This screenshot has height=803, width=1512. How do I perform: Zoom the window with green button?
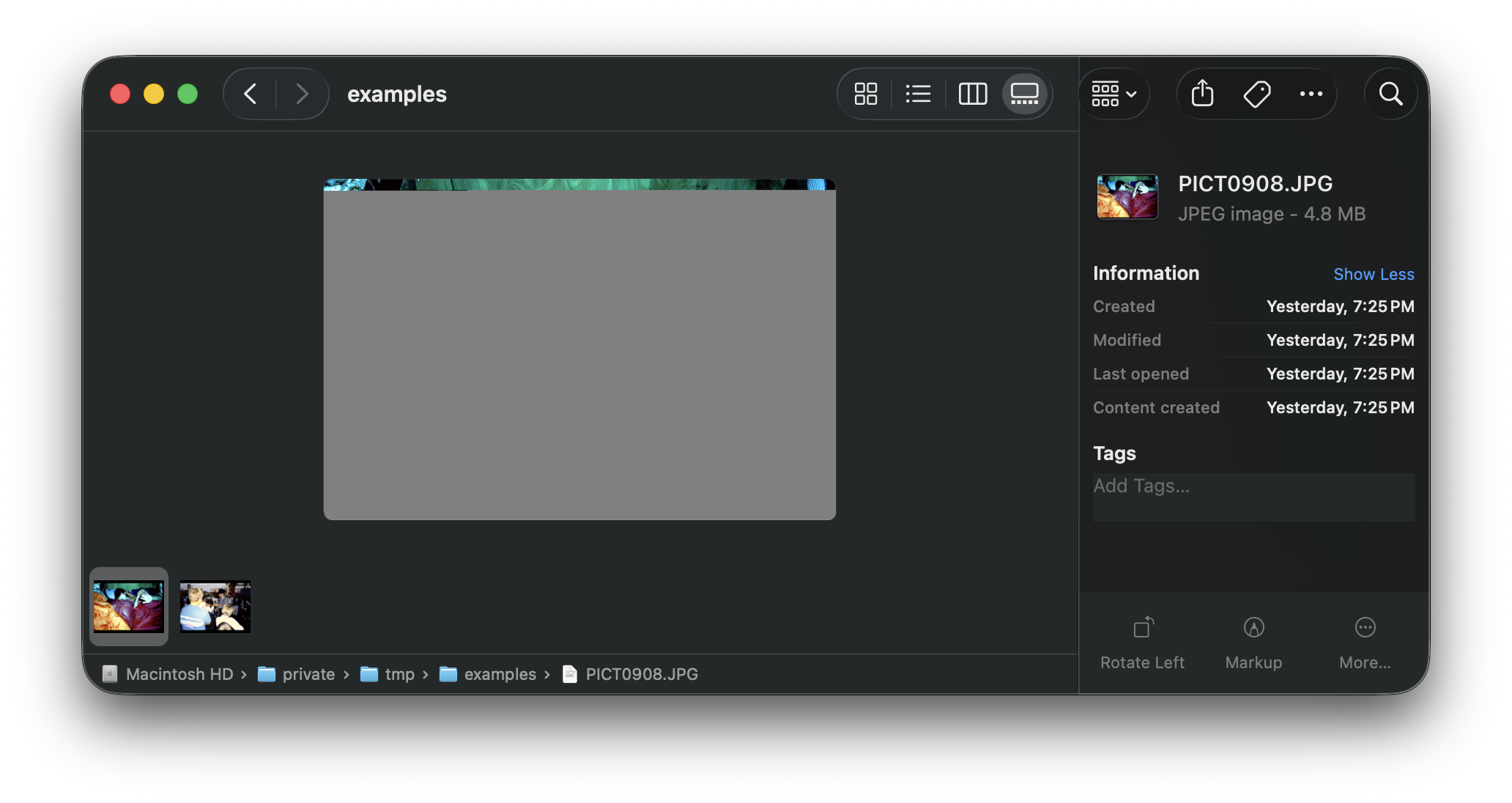188,94
